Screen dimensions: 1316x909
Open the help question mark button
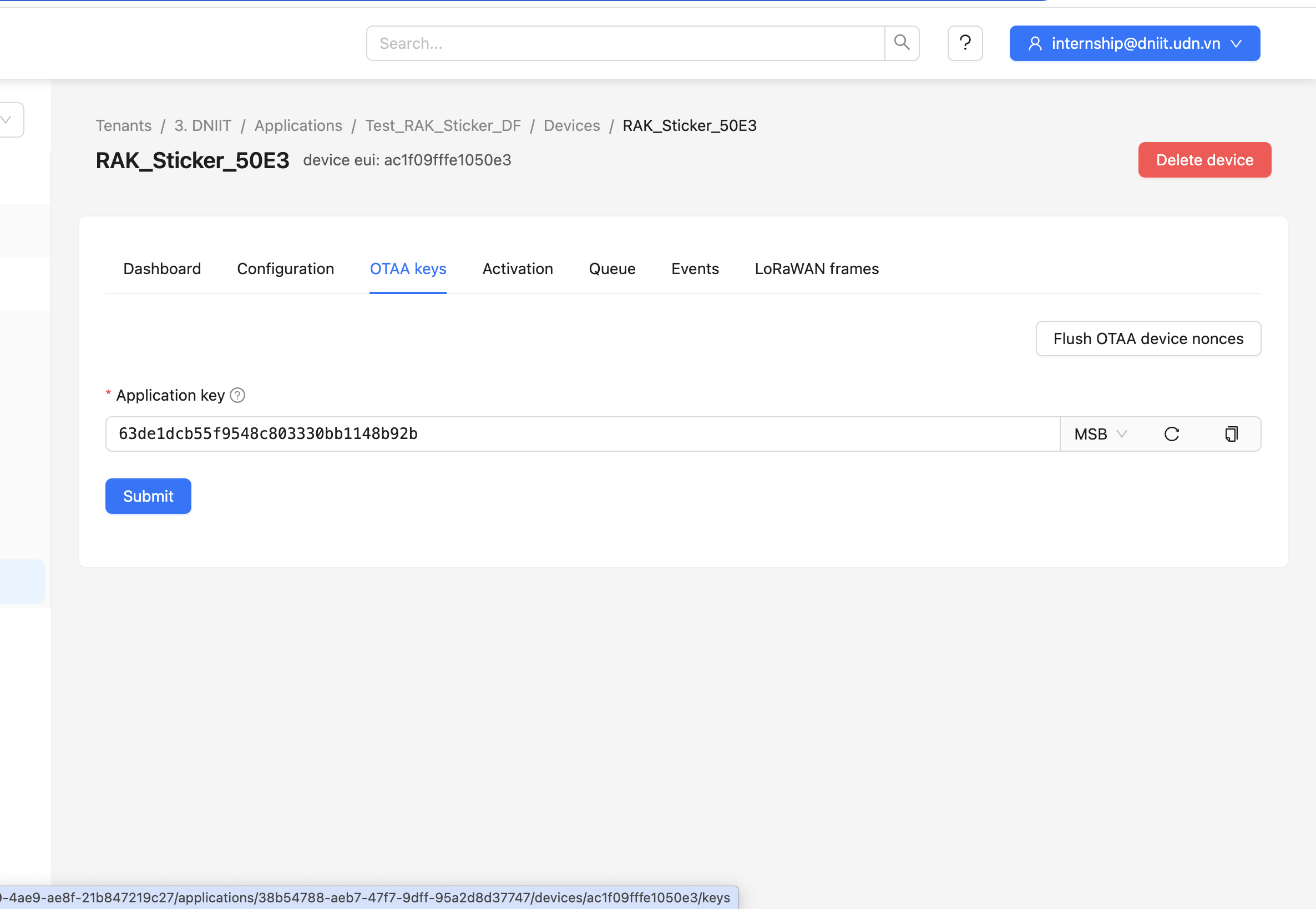click(x=965, y=43)
